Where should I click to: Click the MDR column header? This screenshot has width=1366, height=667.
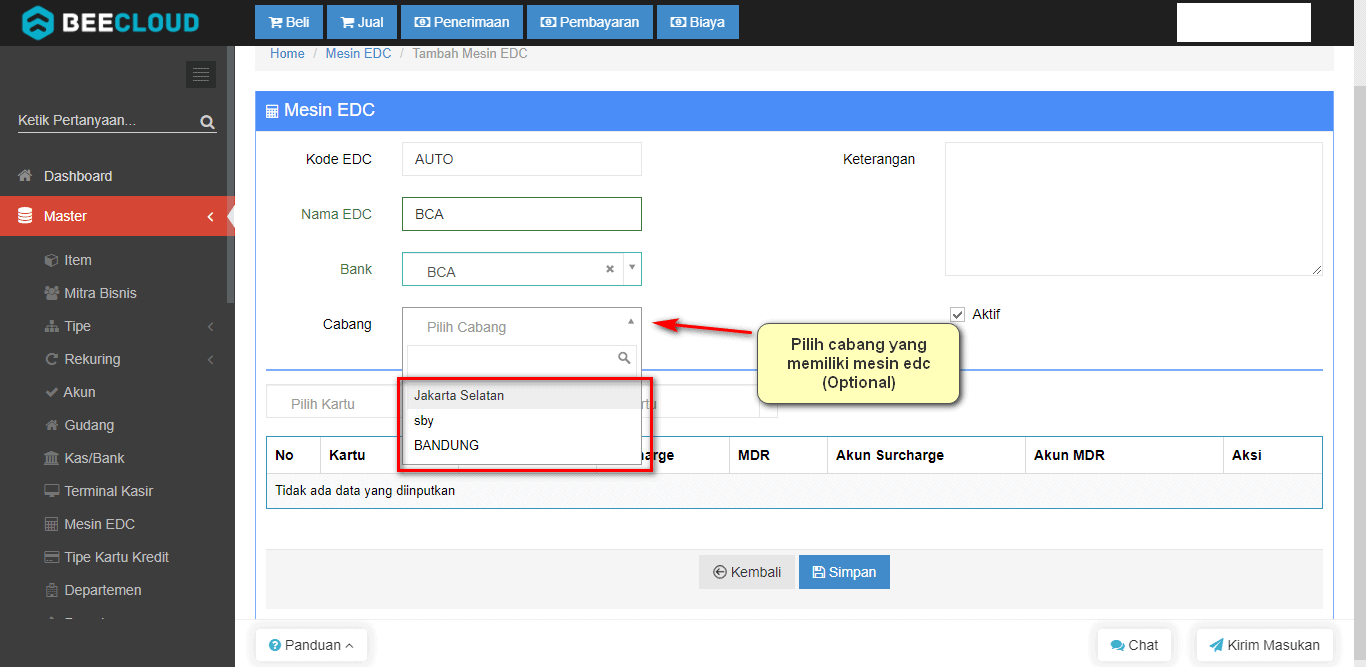[778, 455]
